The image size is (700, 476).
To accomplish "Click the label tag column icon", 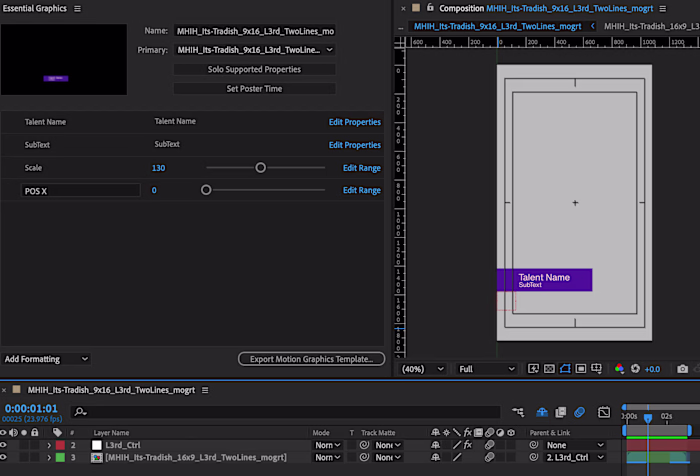I will (x=57, y=432).
